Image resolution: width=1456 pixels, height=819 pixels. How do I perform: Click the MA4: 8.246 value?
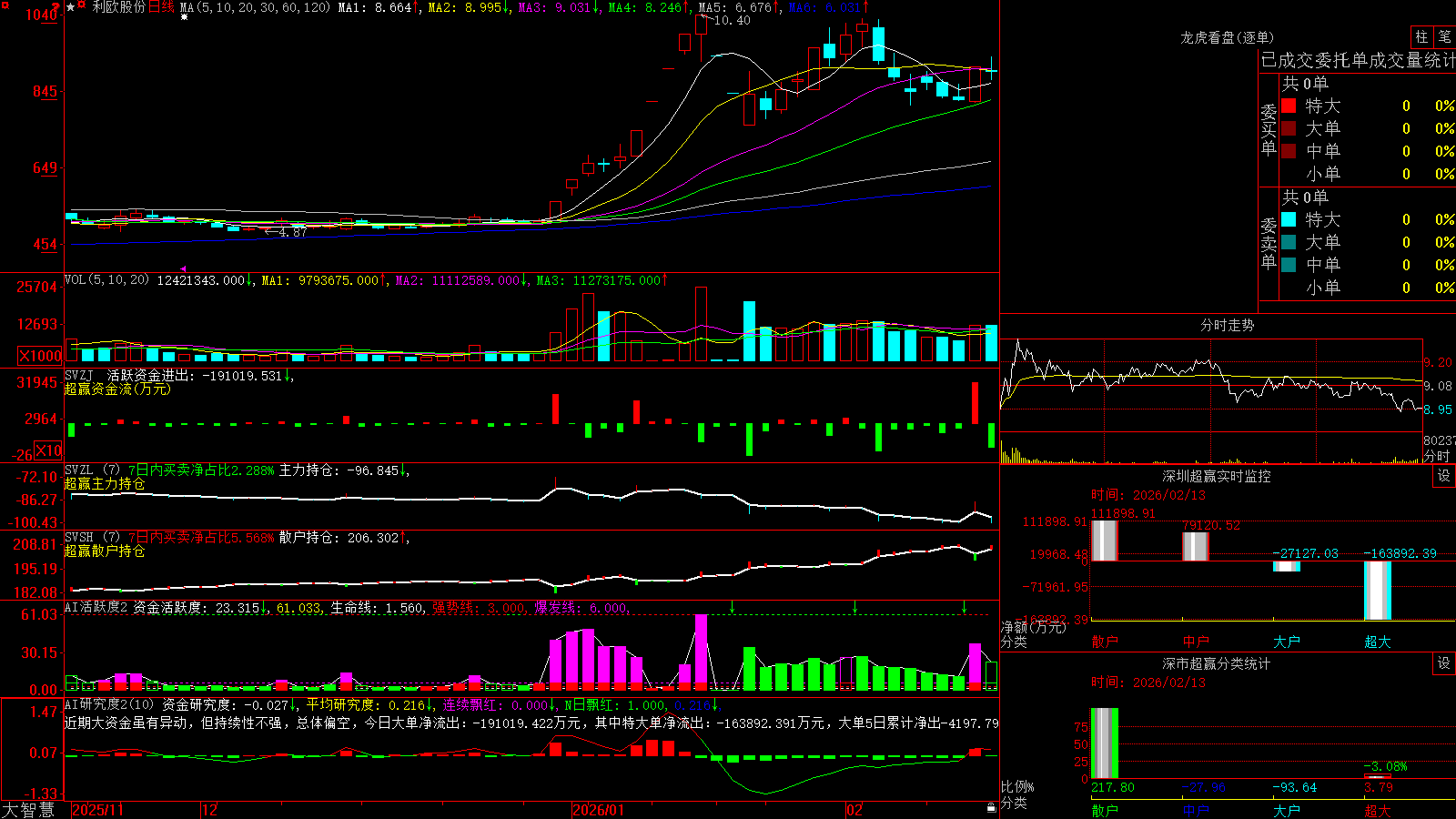coord(645,7)
